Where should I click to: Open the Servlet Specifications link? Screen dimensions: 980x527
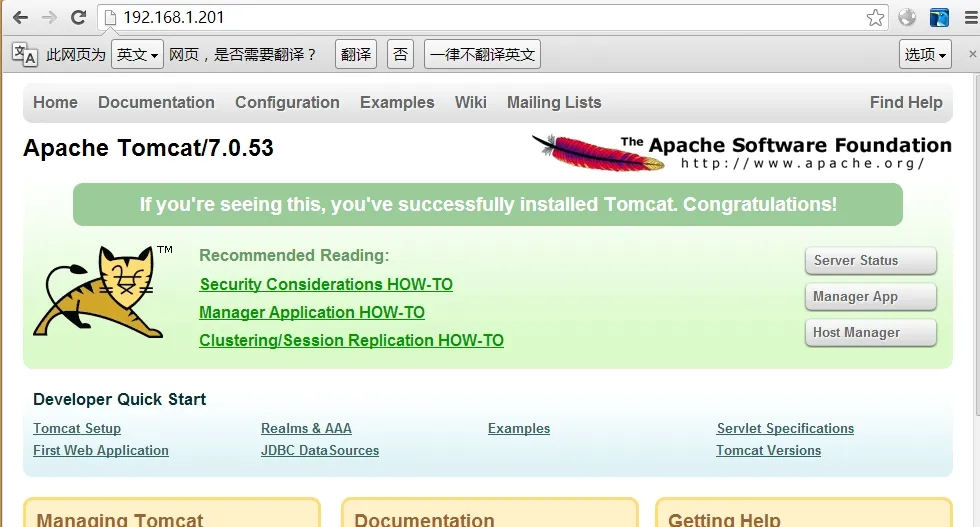[x=785, y=429]
